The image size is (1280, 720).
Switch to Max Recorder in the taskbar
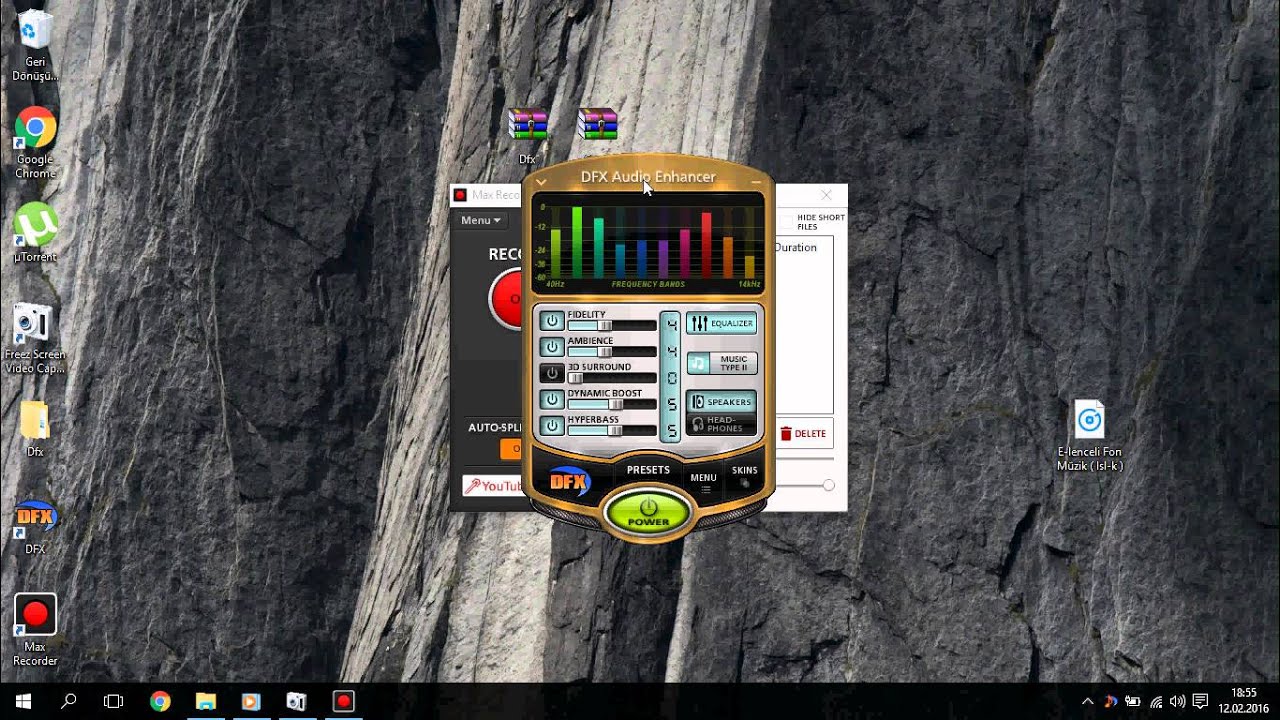[x=343, y=701]
